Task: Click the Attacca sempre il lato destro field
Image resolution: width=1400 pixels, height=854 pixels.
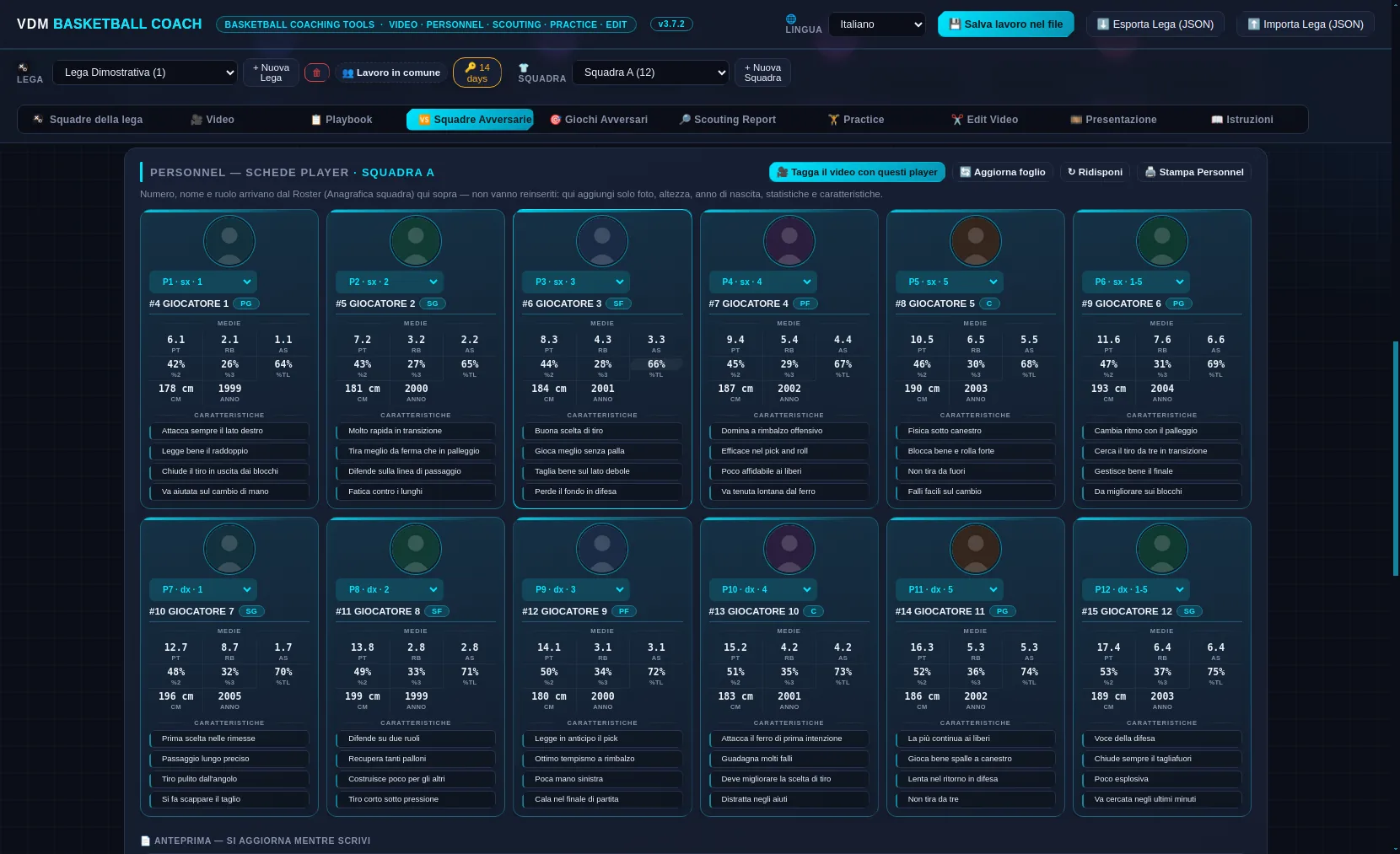Action: point(229,431)
